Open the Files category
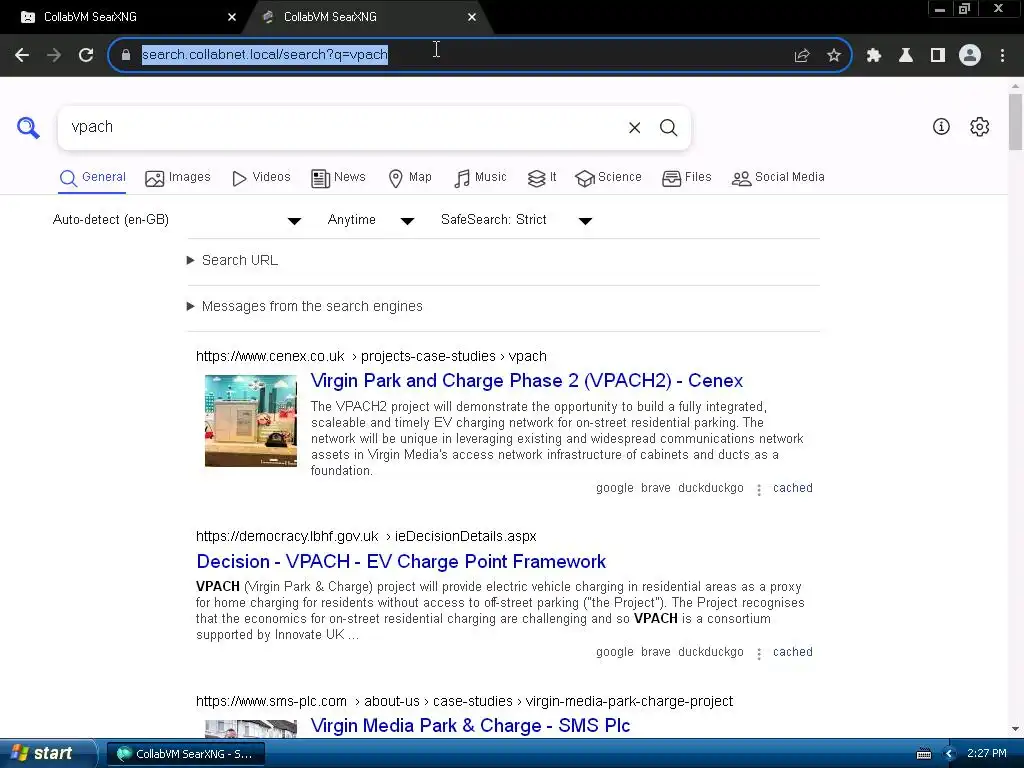This screenshot has width=1024, height=768. [x=686, y=177]
